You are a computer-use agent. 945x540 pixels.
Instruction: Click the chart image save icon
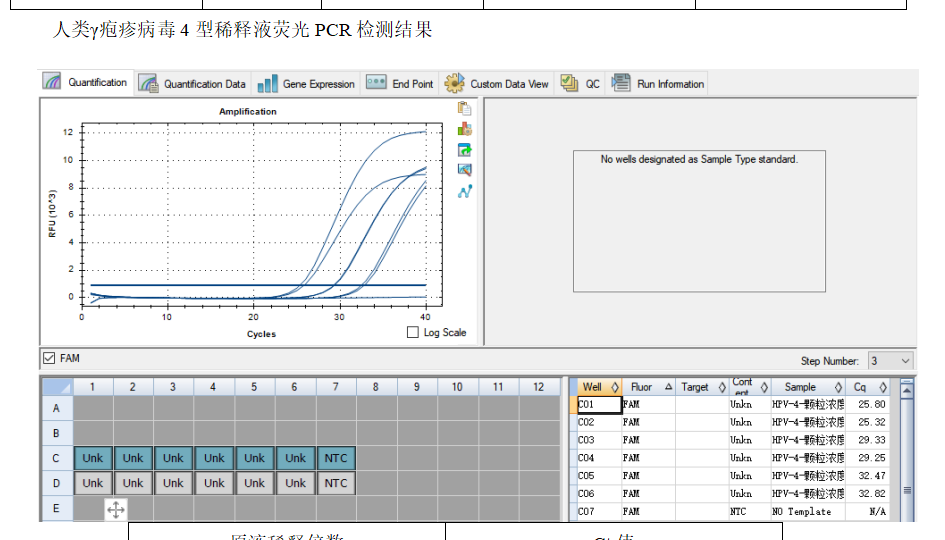point(465,170)
